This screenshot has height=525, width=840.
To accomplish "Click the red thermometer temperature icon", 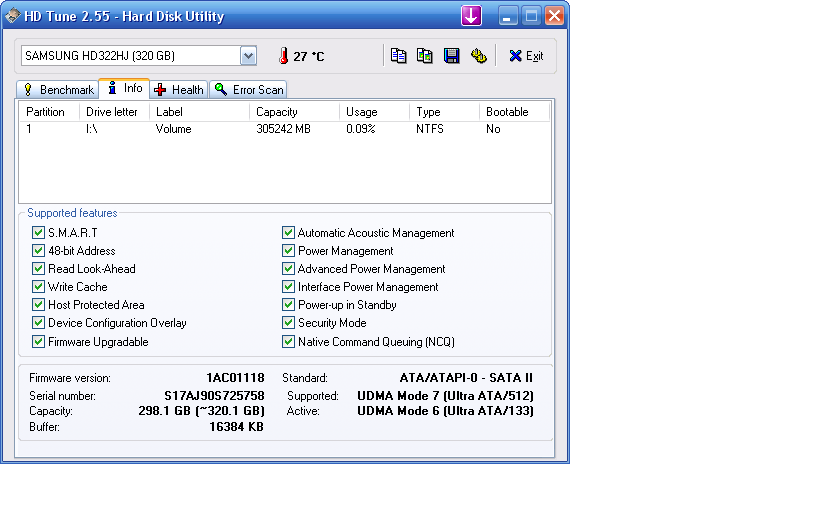I will pyautogui.click(x=283, y=56).
